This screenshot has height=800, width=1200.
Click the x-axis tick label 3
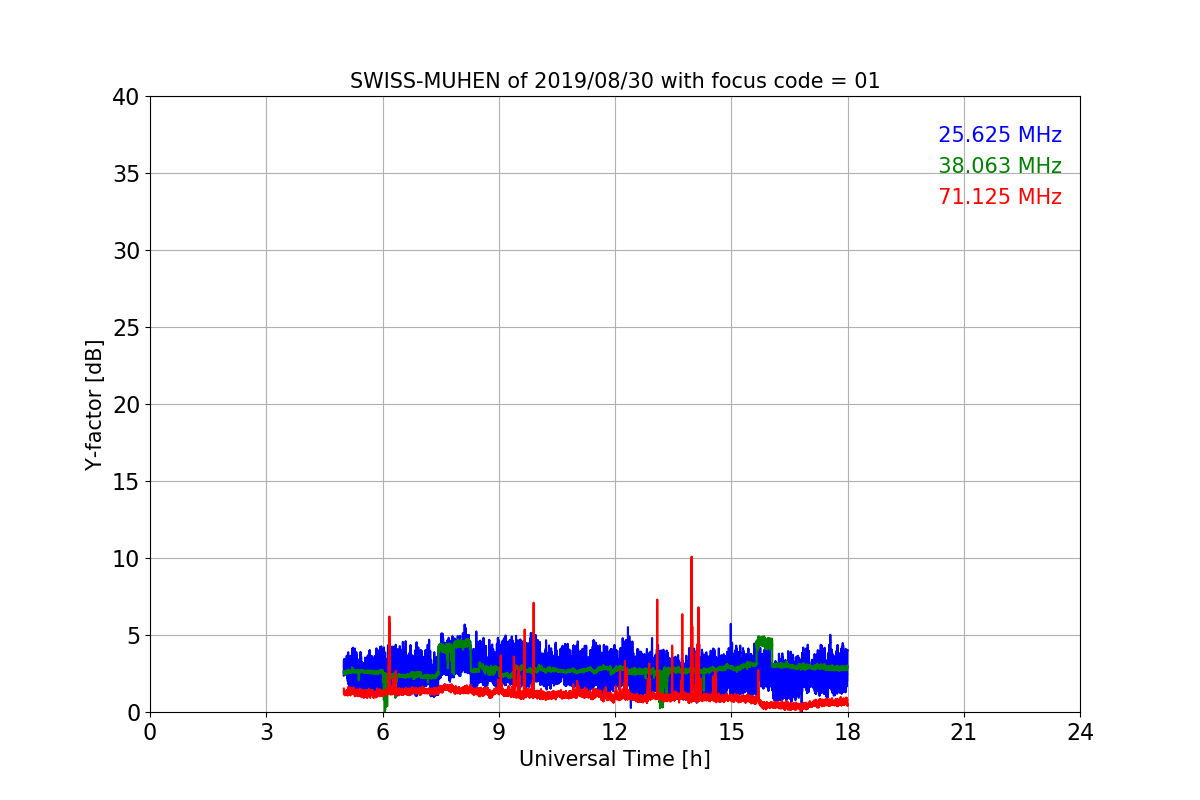[x=266, y=732]
